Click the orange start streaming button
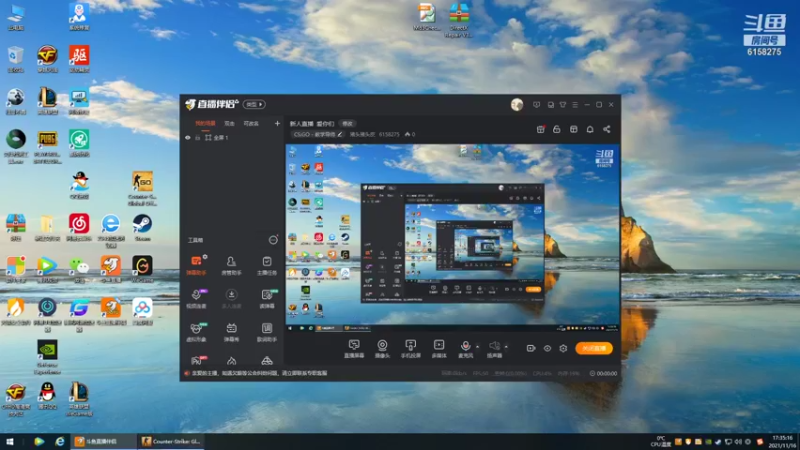Screen dimensions: 800x450 [594, 348]
